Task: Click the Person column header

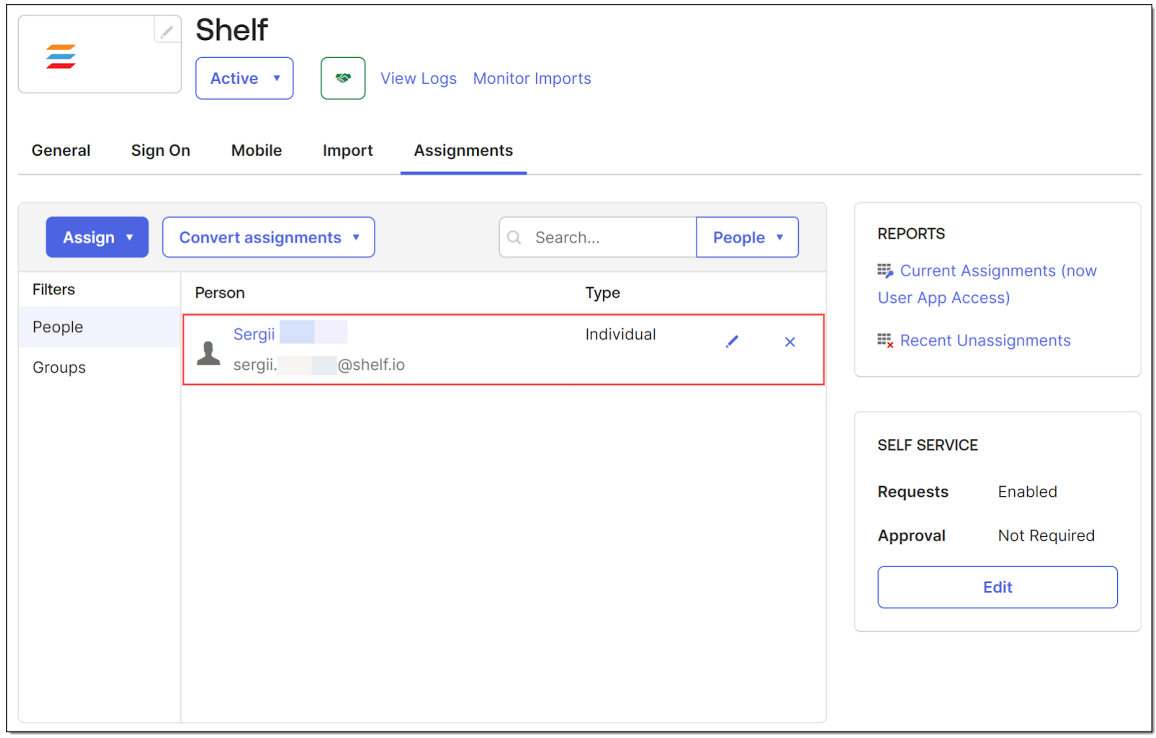Action: [x=220, y=293]
